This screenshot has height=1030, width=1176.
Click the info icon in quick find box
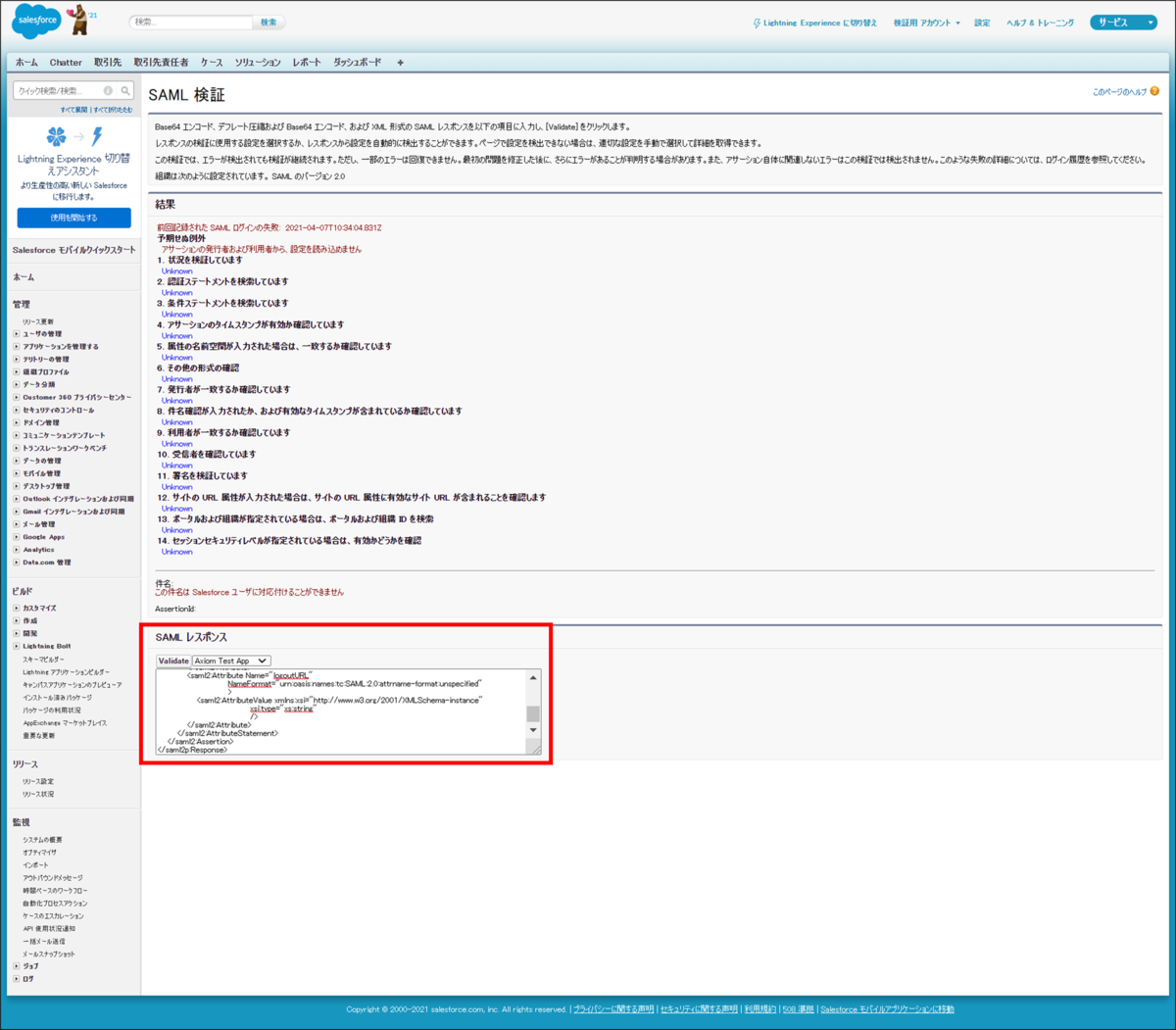108,90
